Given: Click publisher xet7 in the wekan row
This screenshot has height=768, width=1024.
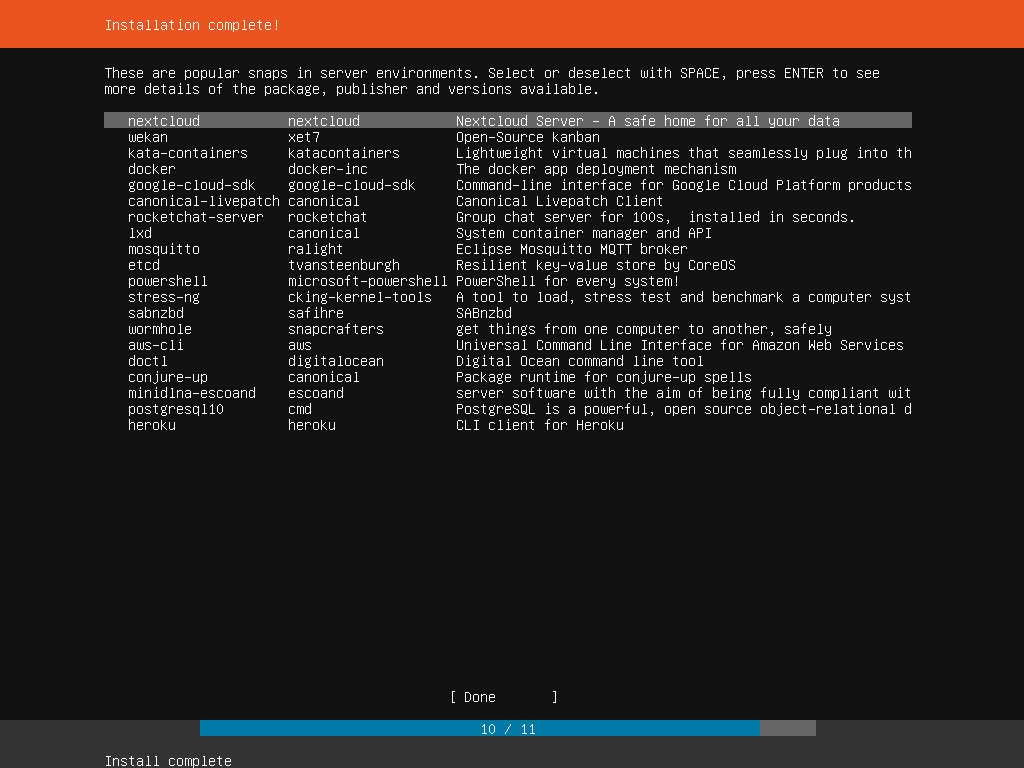Looking at the screenshot, I should click(x=304, y=137).
